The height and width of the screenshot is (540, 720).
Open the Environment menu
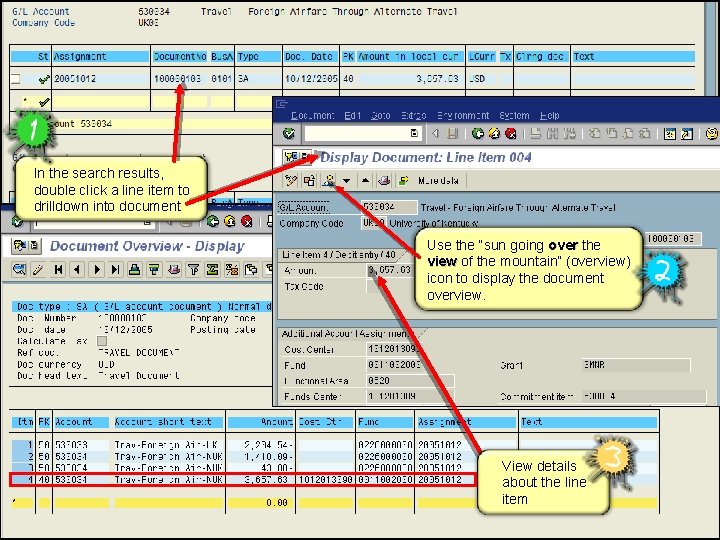tap(463, 116)
